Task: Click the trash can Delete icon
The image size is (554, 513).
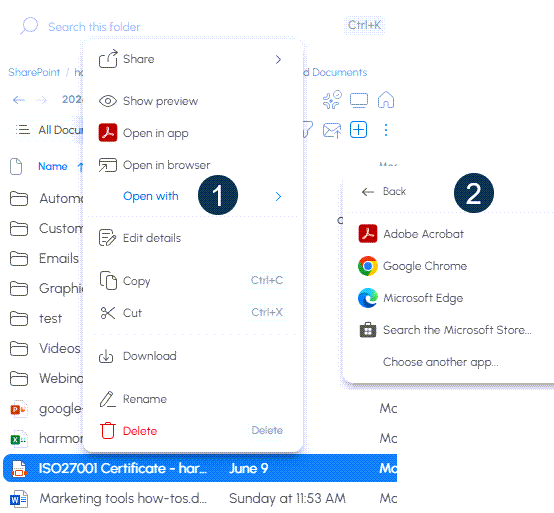Action: pyautogui.click(x=108, y=430)
